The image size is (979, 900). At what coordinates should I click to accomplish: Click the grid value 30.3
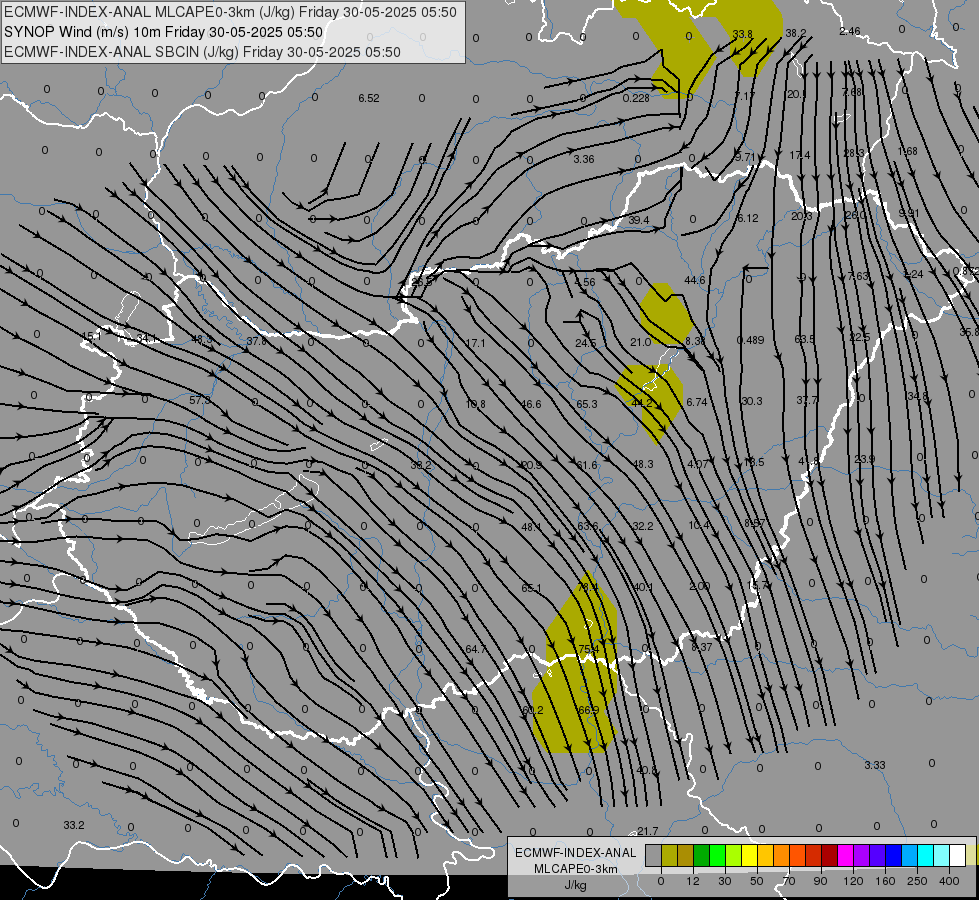[x=752, y=401]
